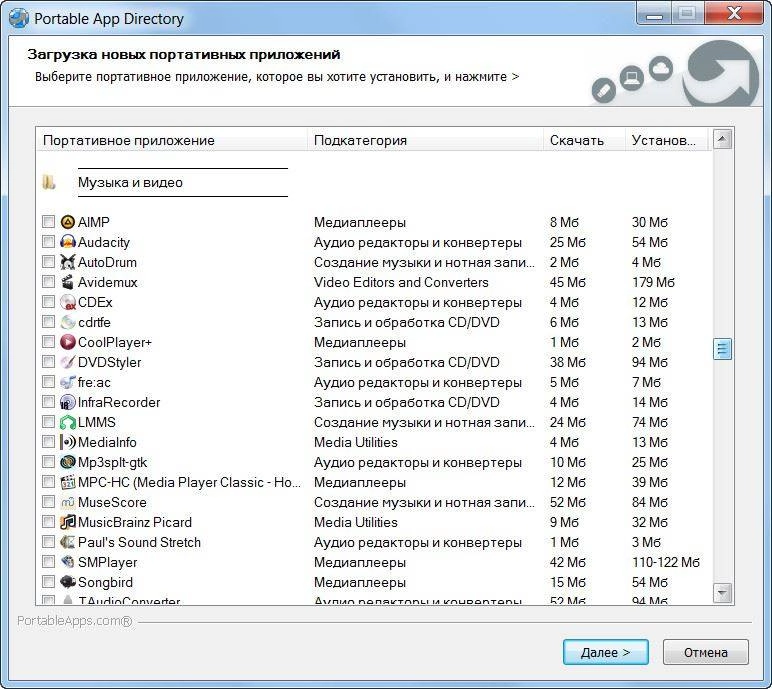Sort by Скачать column header
772x689 pixels.
point(584,140)
